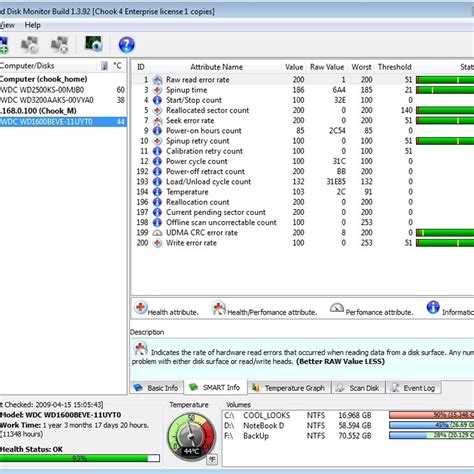Click the D:\ volume blue usage bar
This screenshot has width=474, height=474.
click(431, 426)
